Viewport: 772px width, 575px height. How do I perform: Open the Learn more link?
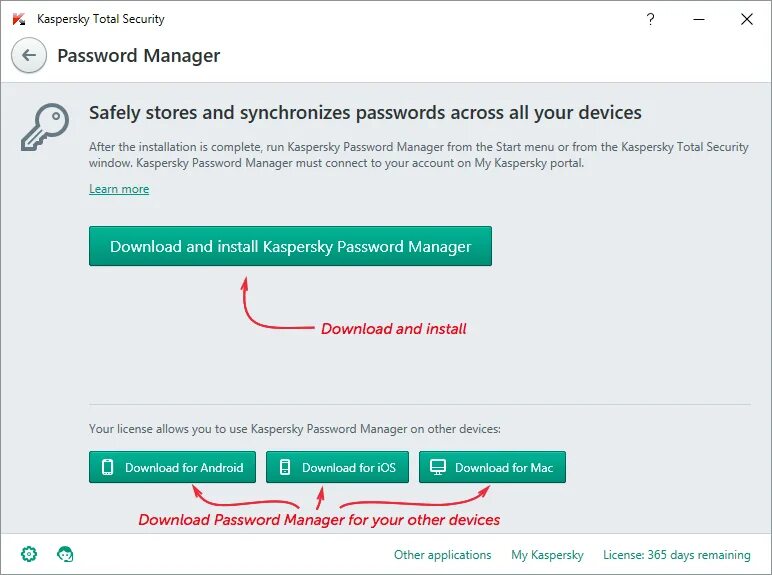point(119,189)
